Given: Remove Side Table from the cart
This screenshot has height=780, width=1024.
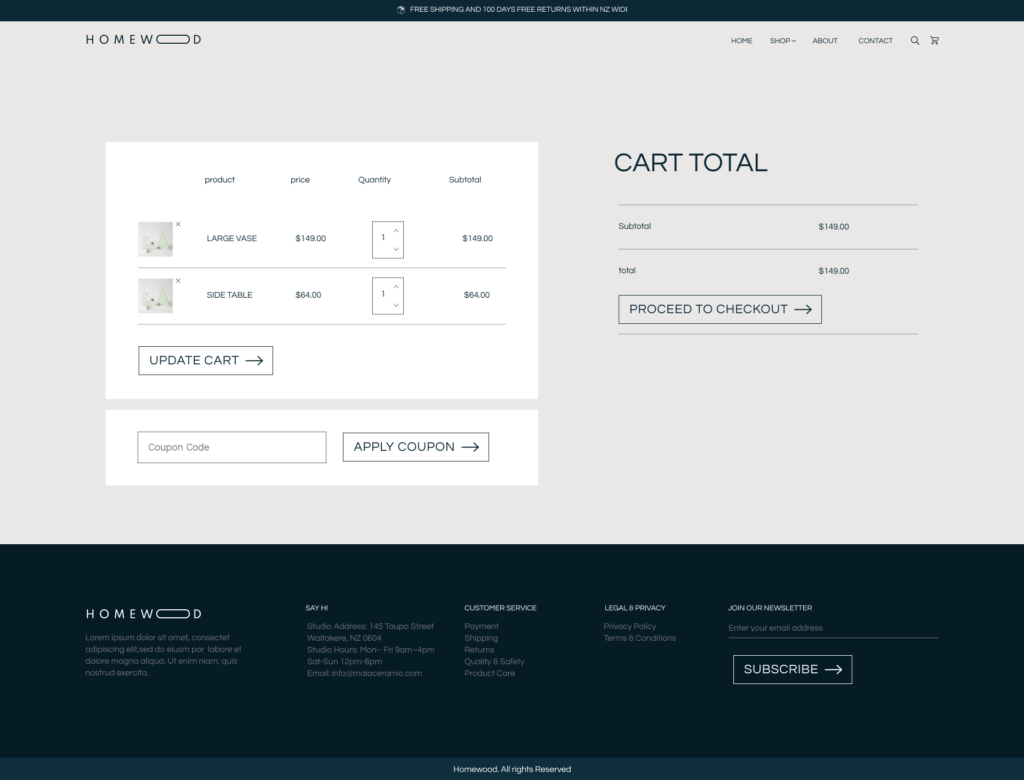Looking at the screenshot, I should tap(178, 281).
